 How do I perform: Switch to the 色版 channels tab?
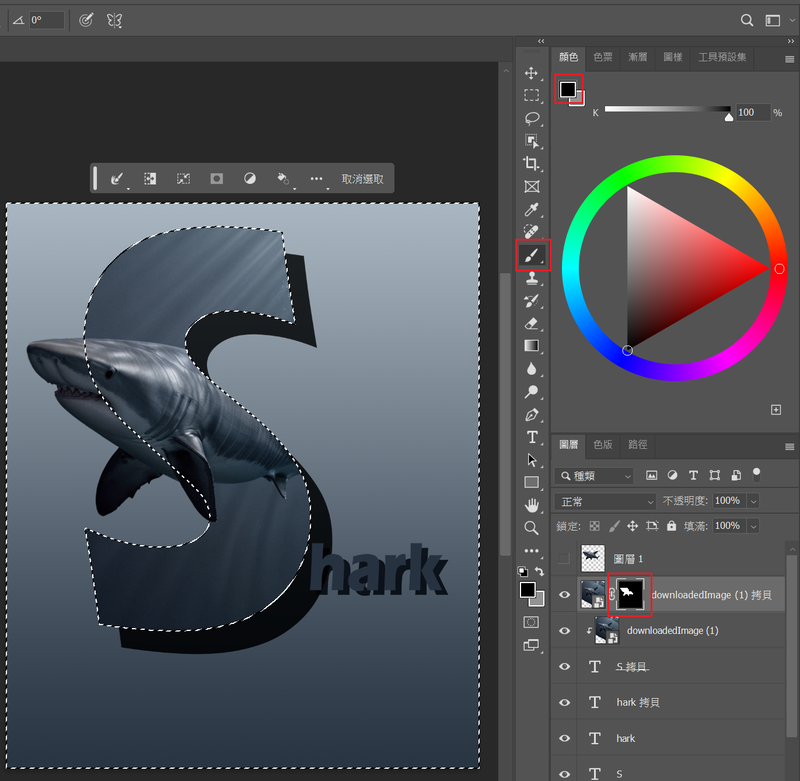pyautogui.click(x=603, y=444)
